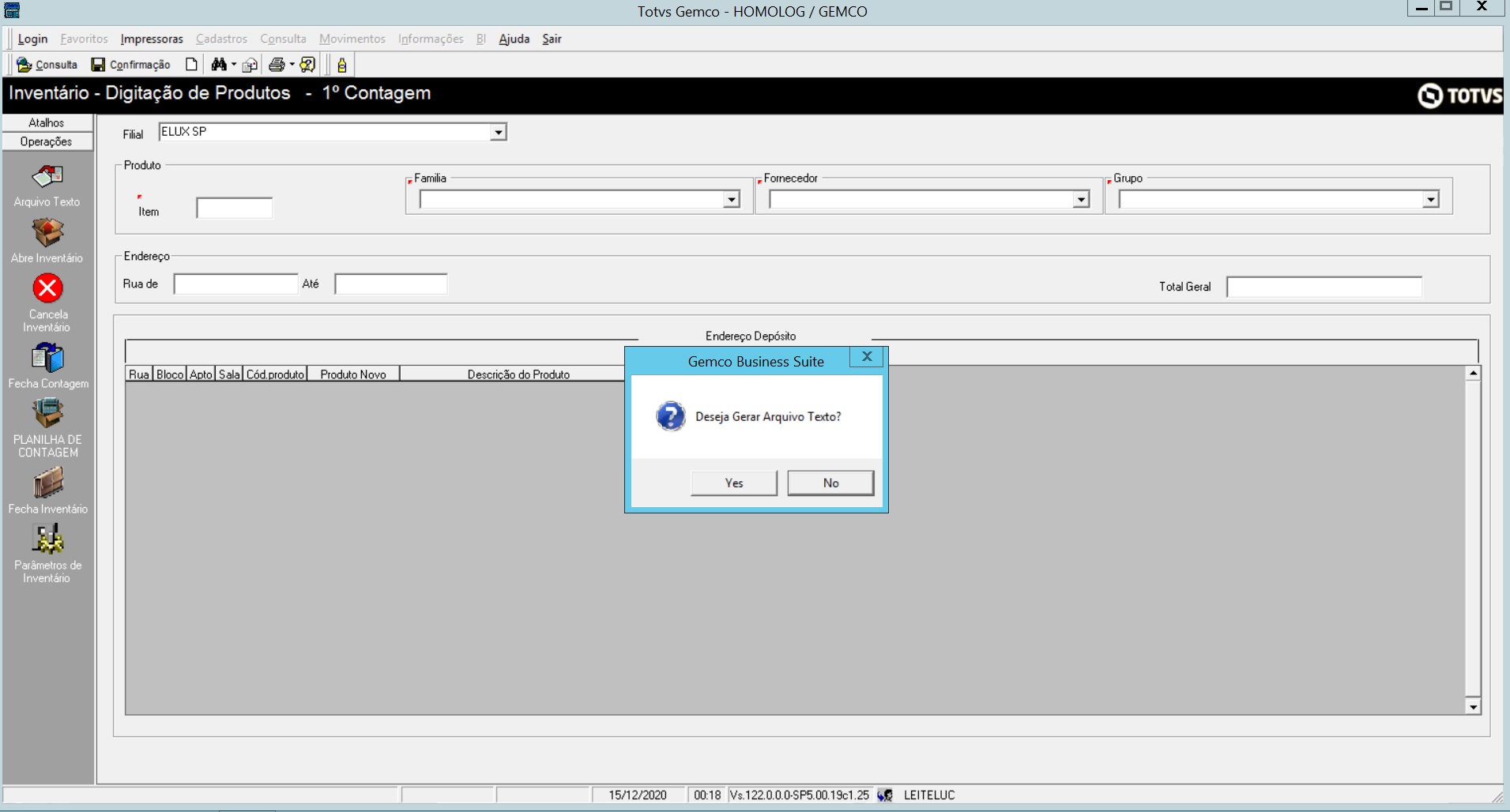The width and height of the screenshot is (1510, 812).
Task: Open the Informações menu
Action: pos(431,39)
